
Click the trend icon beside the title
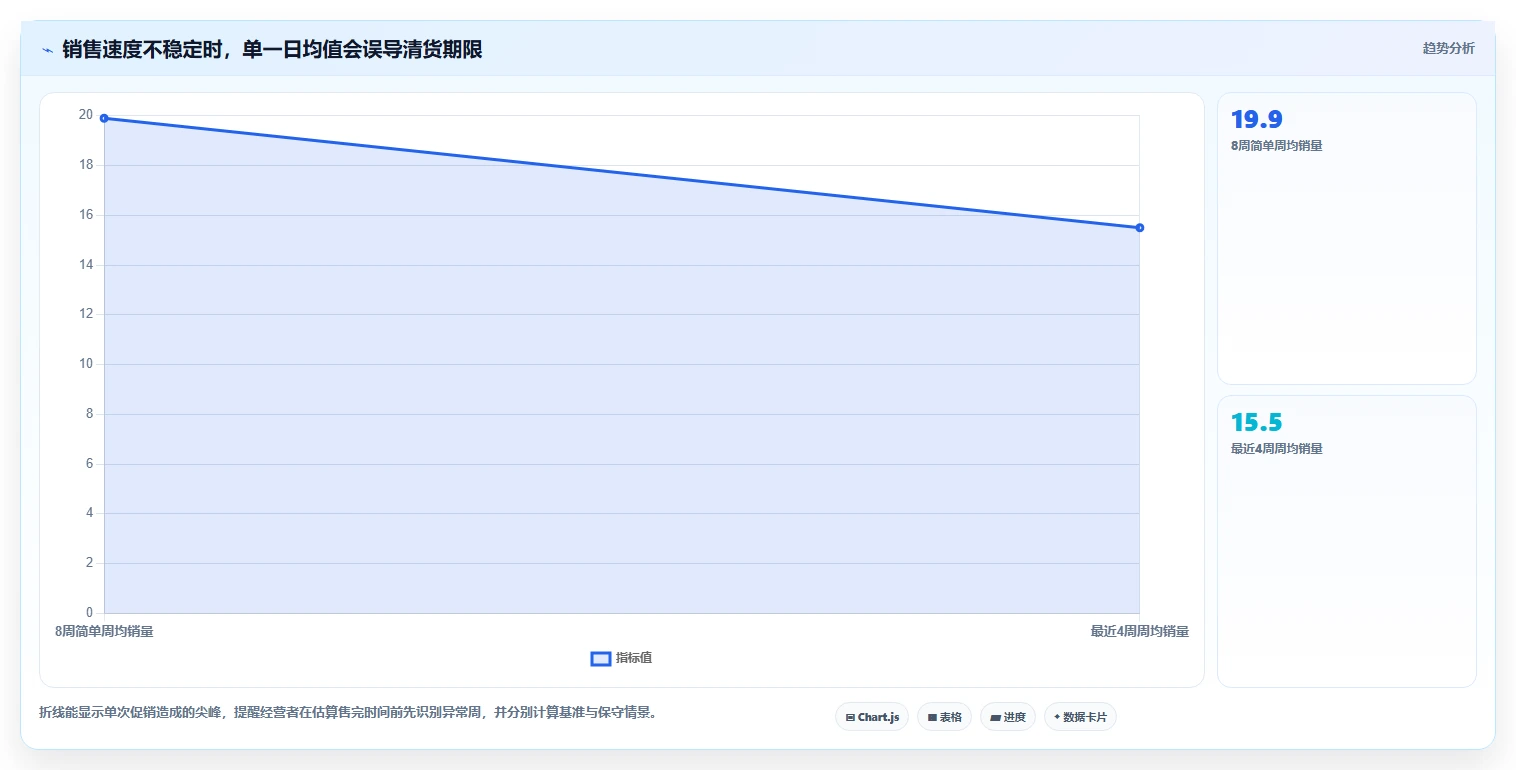click(47, 50)
